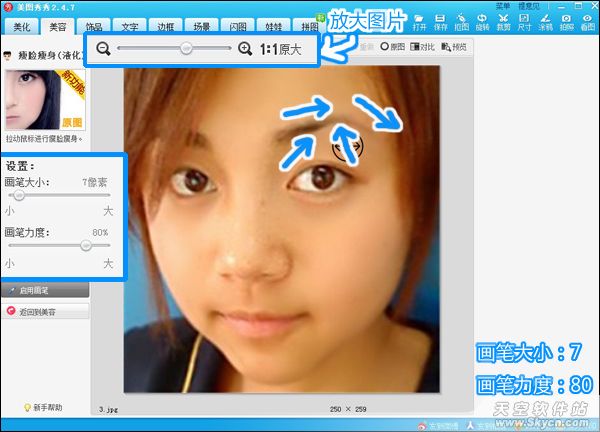Viewport: 600px width, 432px height.
Task: Click the zoom-in magnifier icon
Action: [245, 49]
